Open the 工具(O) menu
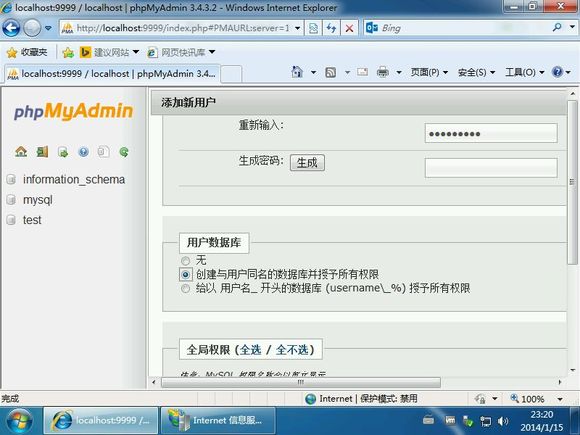 [x=525, y=72]
